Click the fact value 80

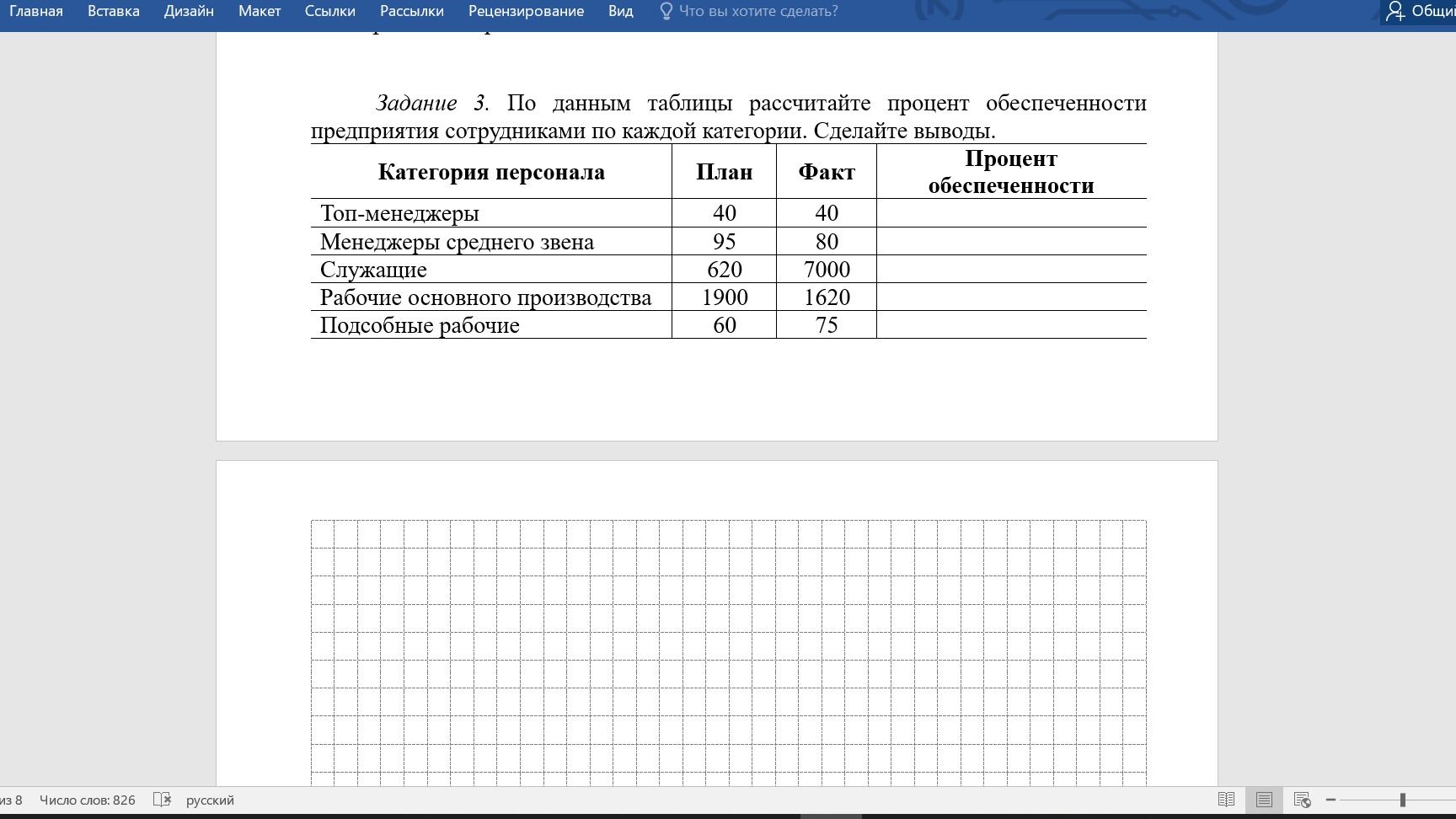[x=827, y=242]
